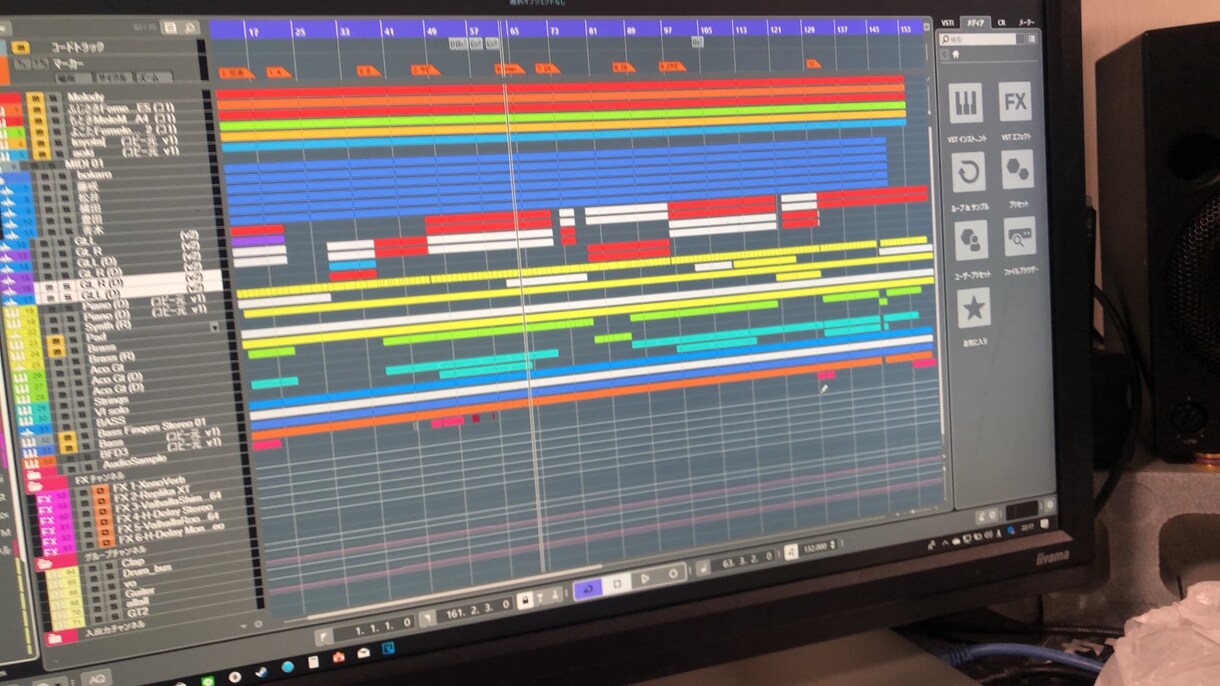The image size is (1220, 686).
Task: Unmute the aoki track
Action: point(42,154)
